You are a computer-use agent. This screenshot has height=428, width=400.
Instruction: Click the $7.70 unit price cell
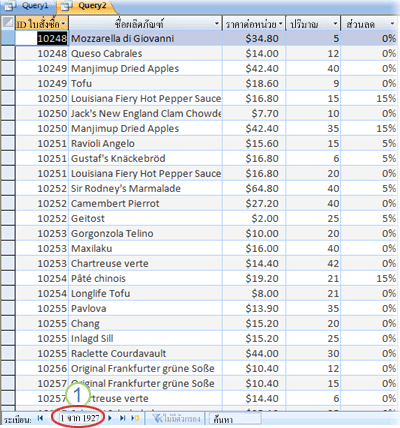254,113
